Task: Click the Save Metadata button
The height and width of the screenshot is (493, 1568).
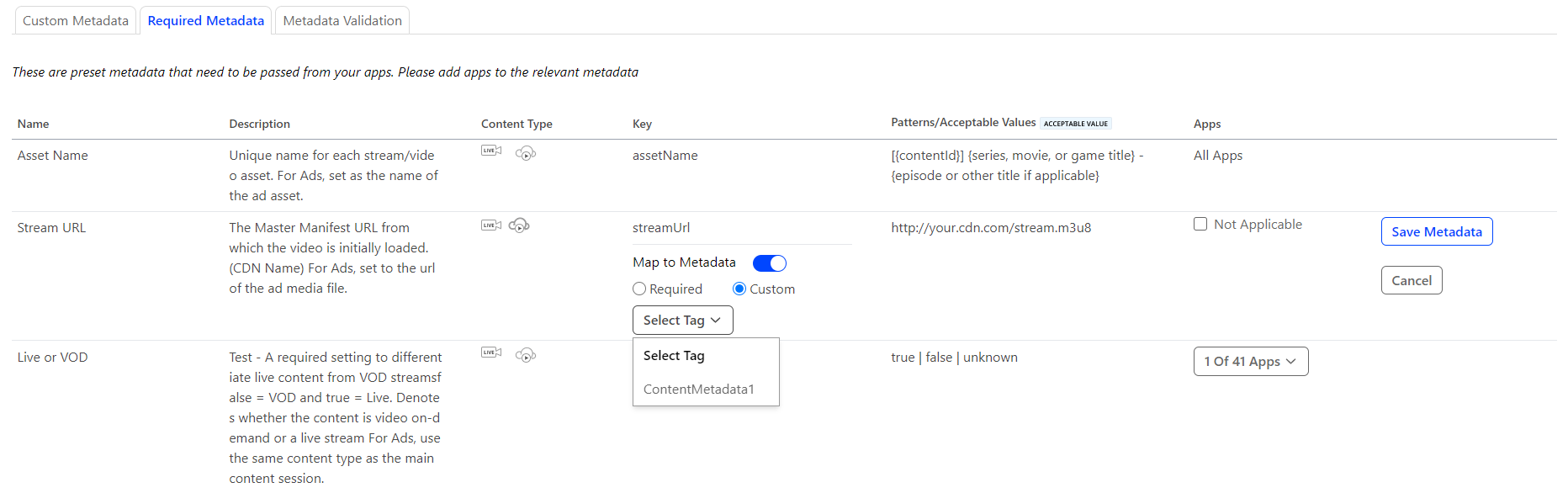Action: coord(1436,232)
